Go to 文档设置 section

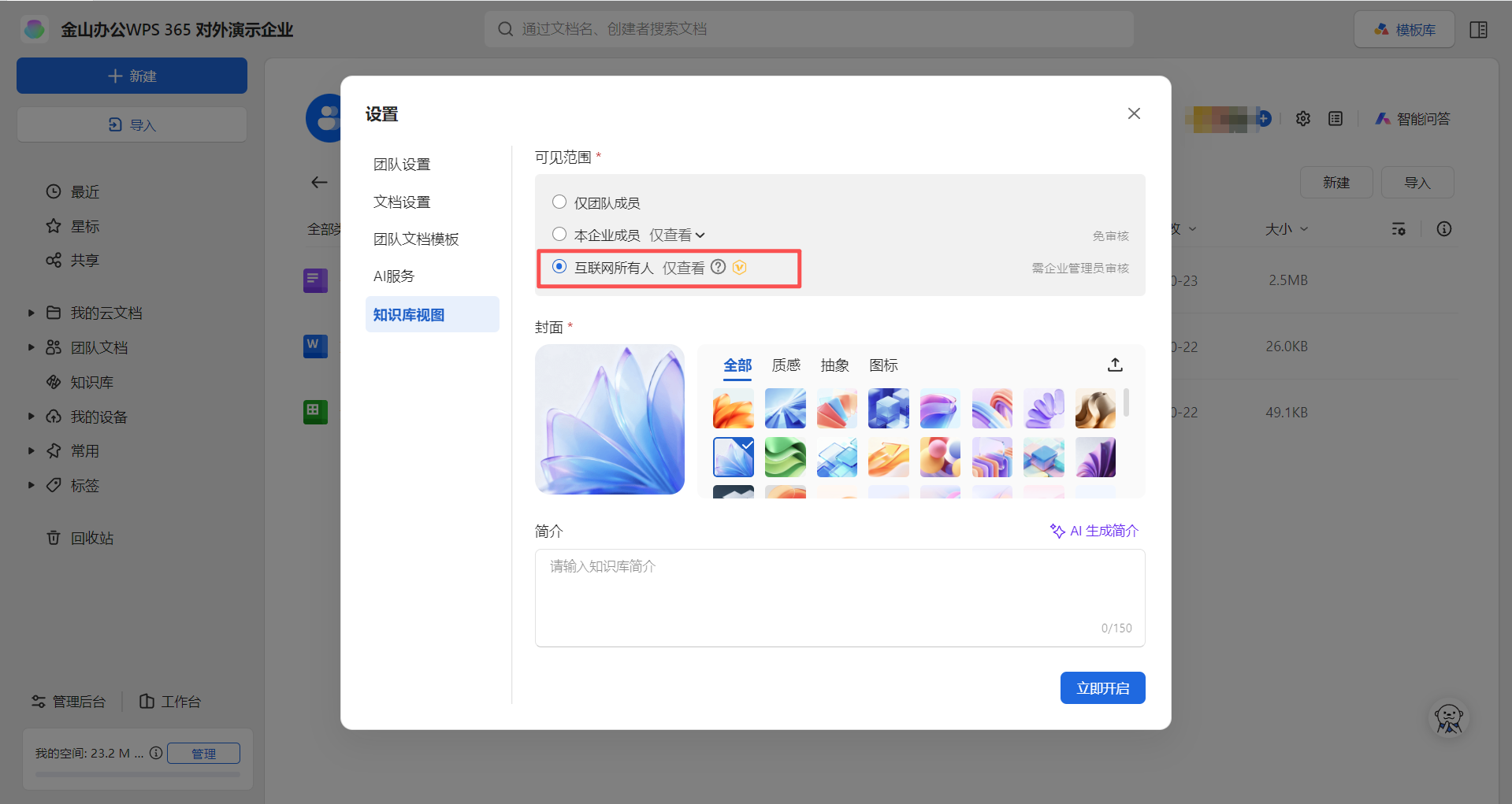click(x=433, y=202)
